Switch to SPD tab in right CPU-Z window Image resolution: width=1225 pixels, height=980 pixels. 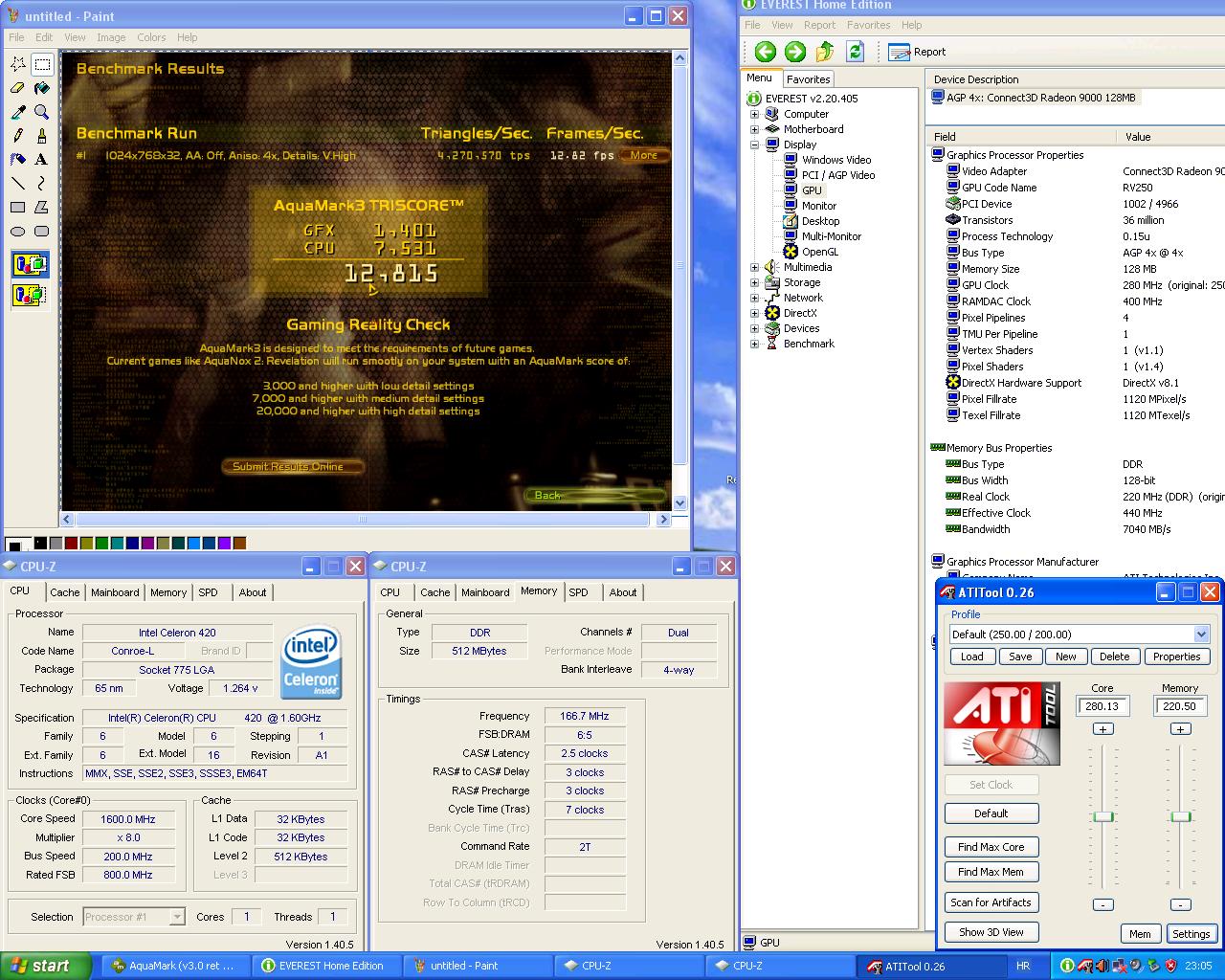click(578, 592)
